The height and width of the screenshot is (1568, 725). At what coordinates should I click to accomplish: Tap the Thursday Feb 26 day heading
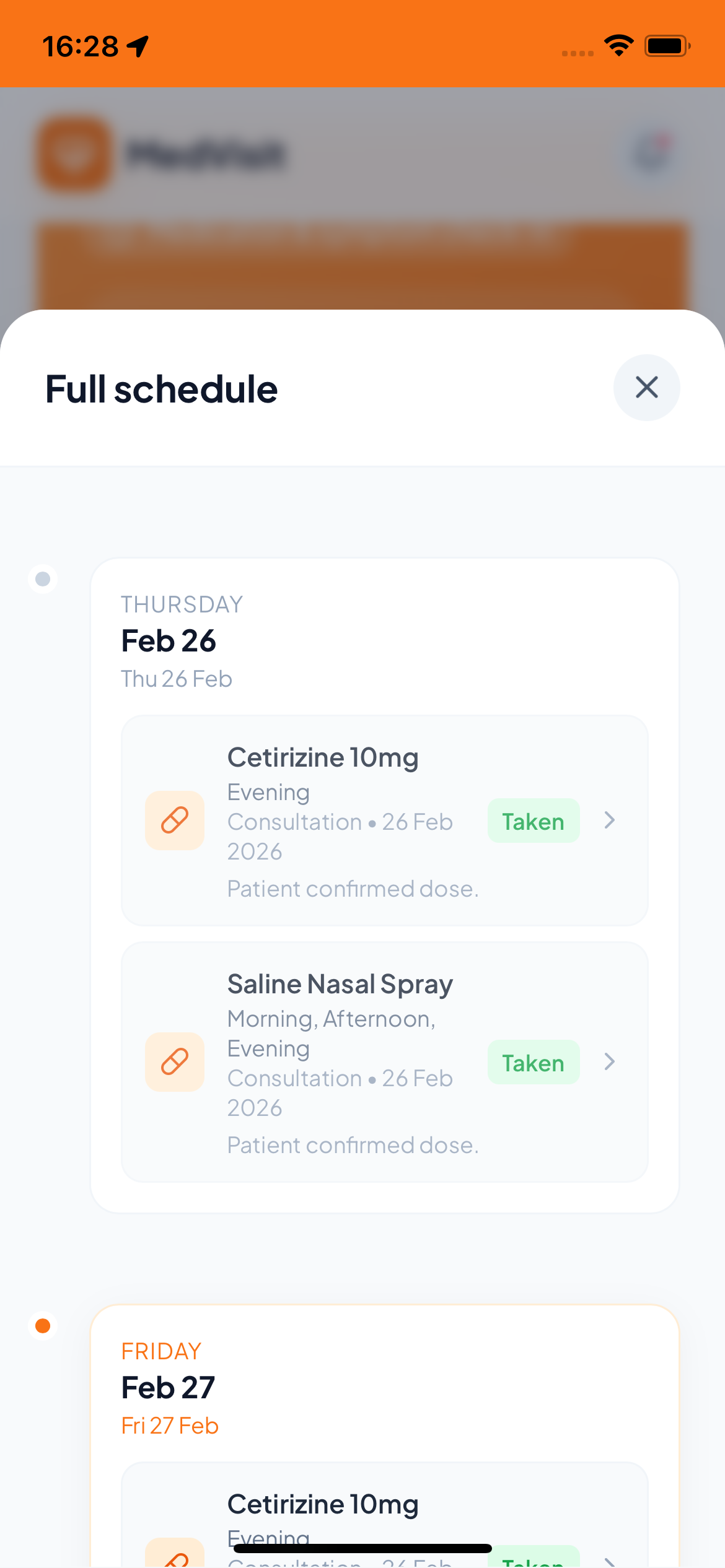(169, 641)
